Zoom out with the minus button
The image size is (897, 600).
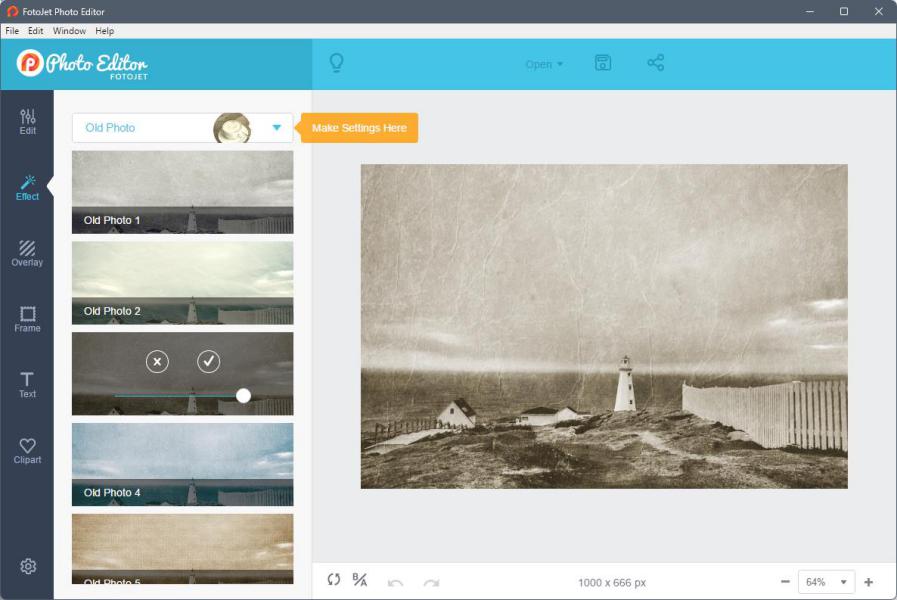(x=785, y=582)
